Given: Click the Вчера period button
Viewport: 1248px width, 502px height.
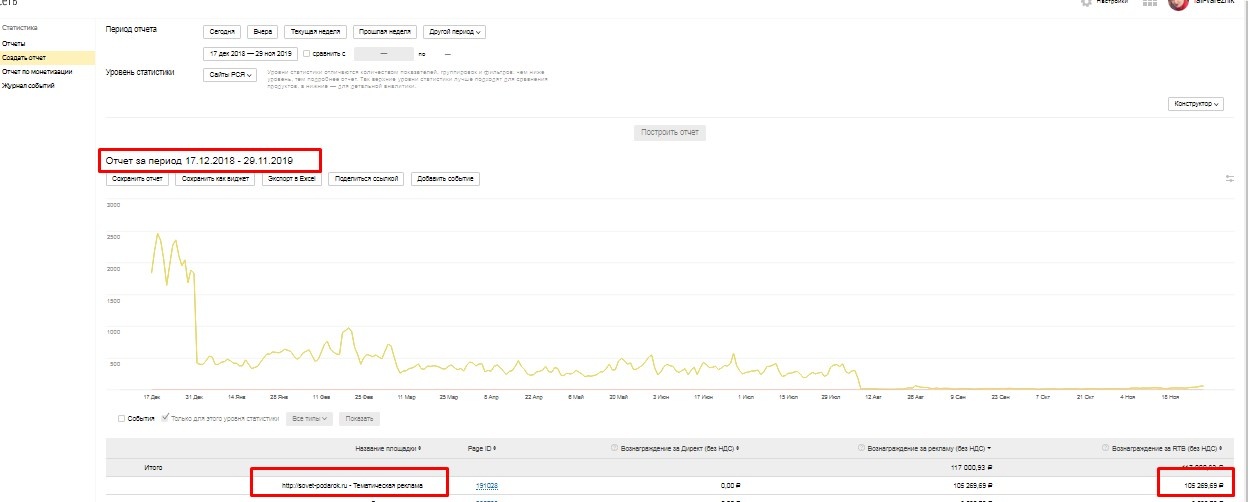Looking at the screenshot, I should click(x=263, y=32).
